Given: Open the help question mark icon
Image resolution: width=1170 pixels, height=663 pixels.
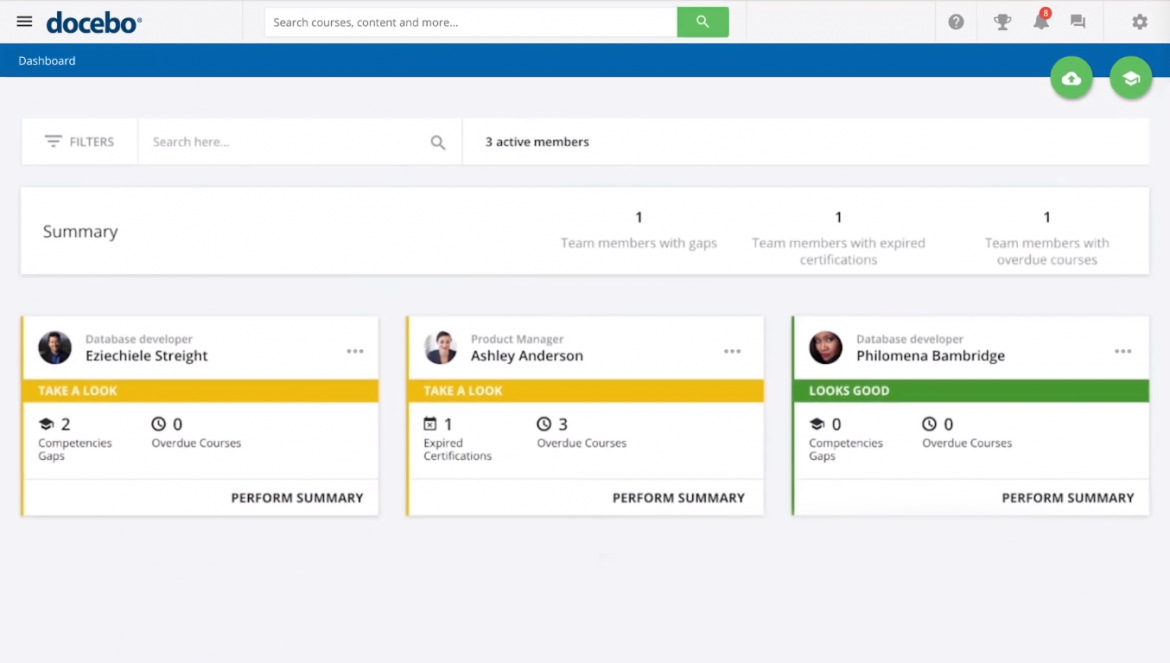Looking at the screenshot, I should (956, 21).
